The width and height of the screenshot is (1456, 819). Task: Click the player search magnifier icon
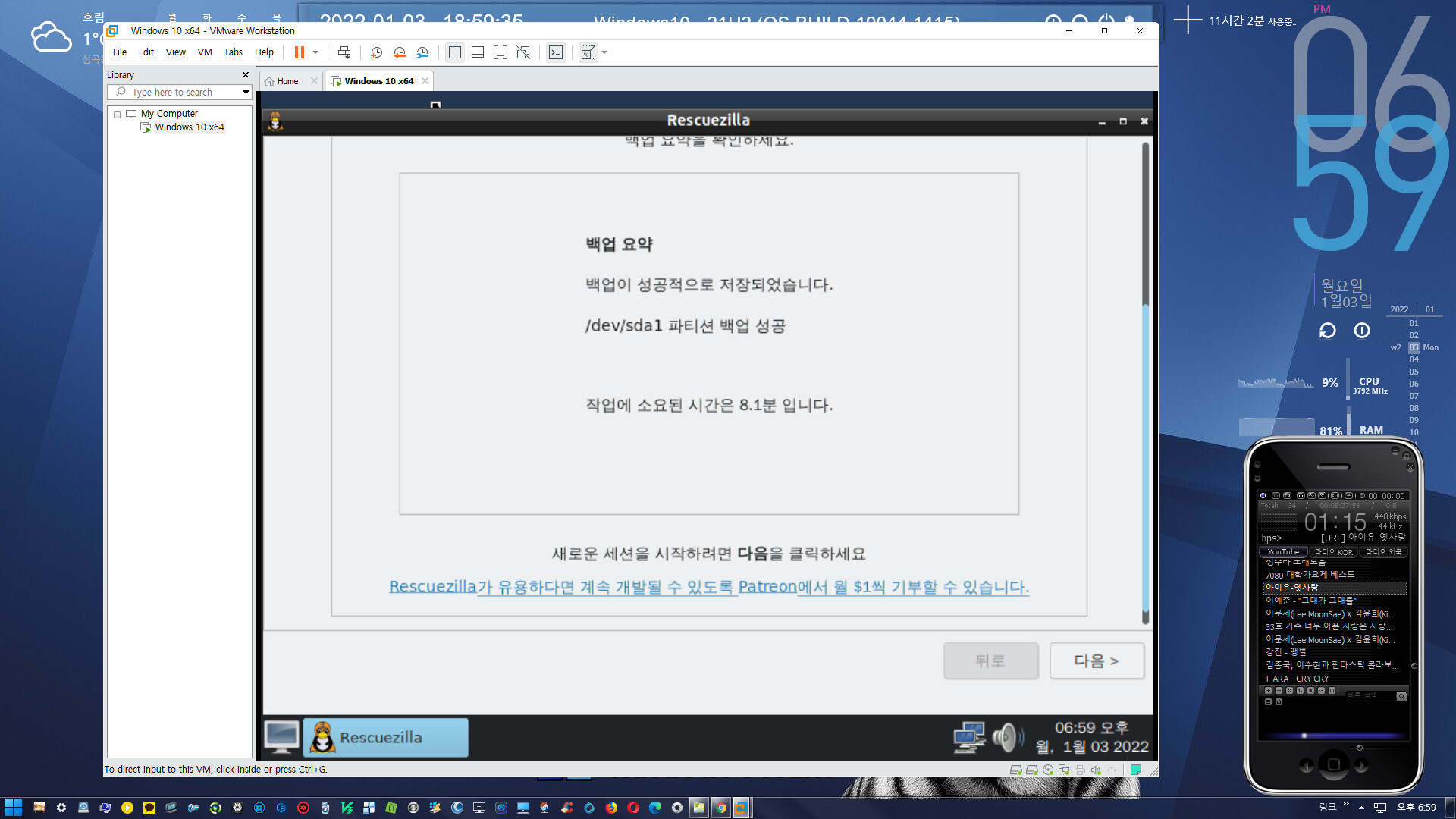coord(1401,696)
